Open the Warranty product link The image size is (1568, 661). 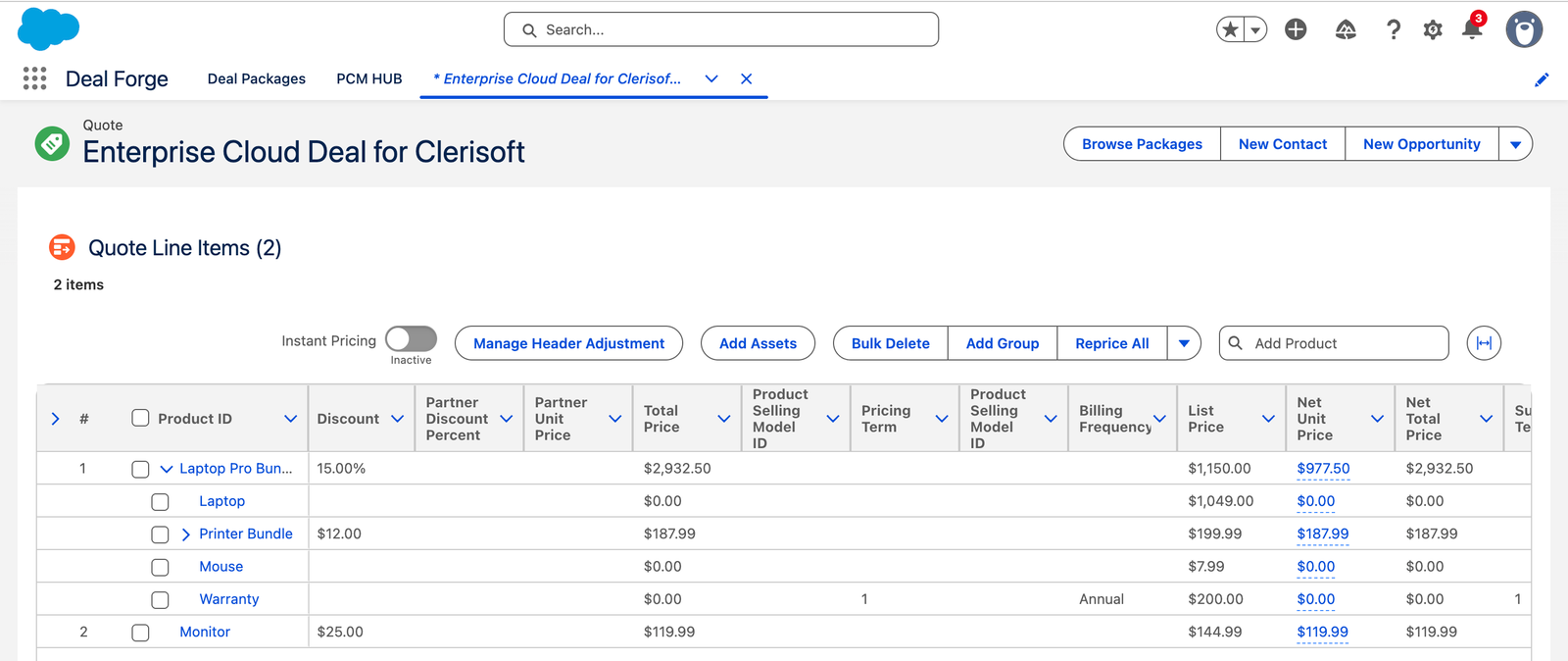229,599
